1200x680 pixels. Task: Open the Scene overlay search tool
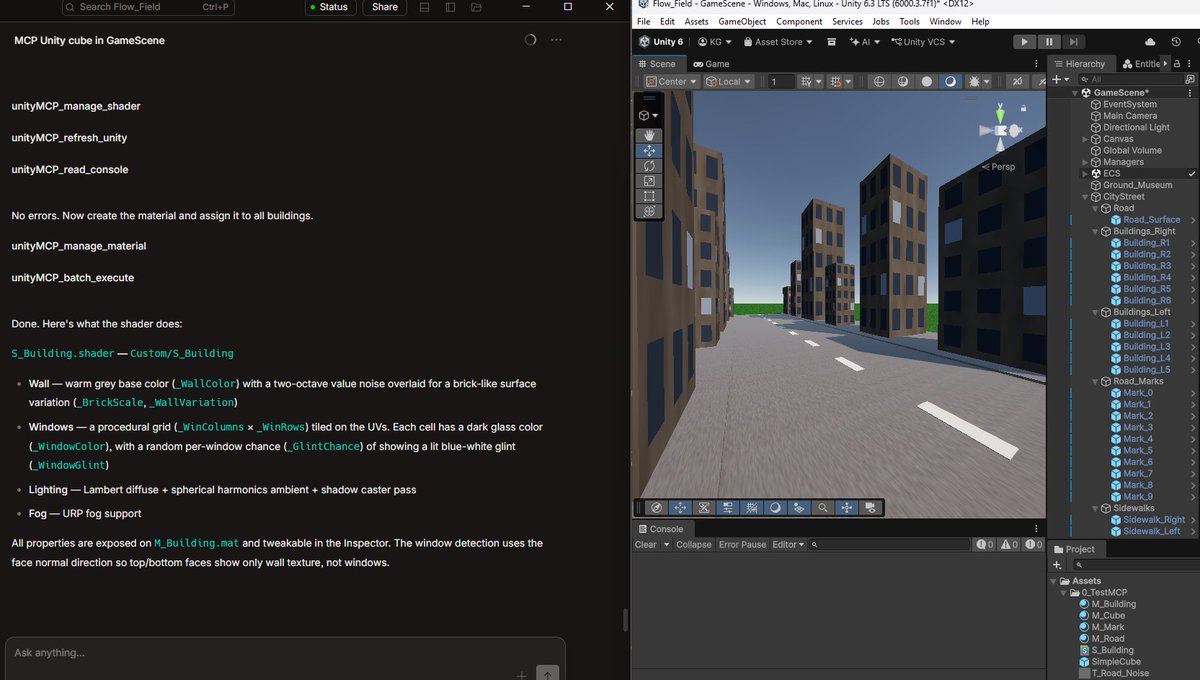[x=823, y=509]
